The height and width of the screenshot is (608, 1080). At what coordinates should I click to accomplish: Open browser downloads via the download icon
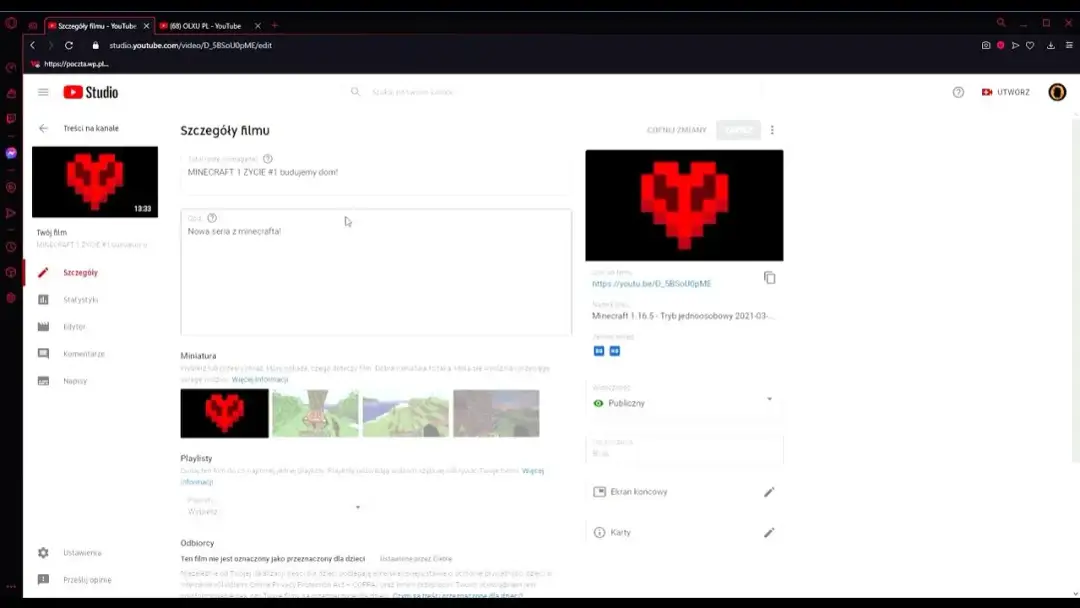[x=1052, y=45]
